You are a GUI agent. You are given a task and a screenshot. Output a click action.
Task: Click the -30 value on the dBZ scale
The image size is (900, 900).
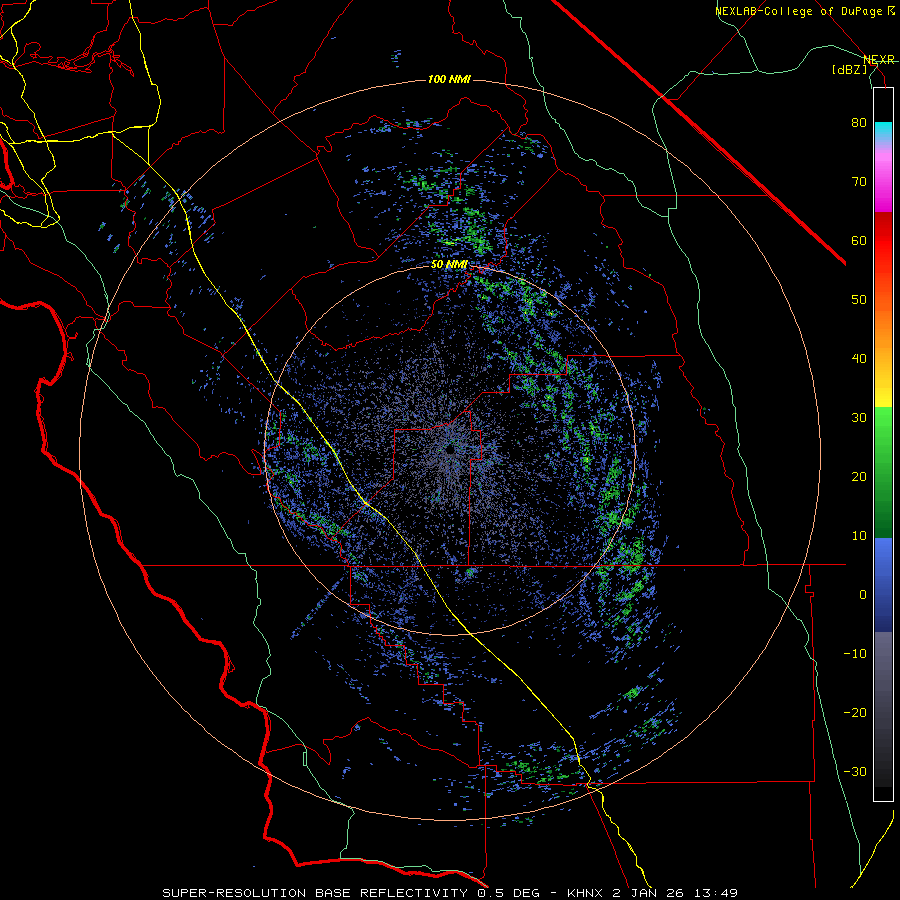[x=855, y=771]
